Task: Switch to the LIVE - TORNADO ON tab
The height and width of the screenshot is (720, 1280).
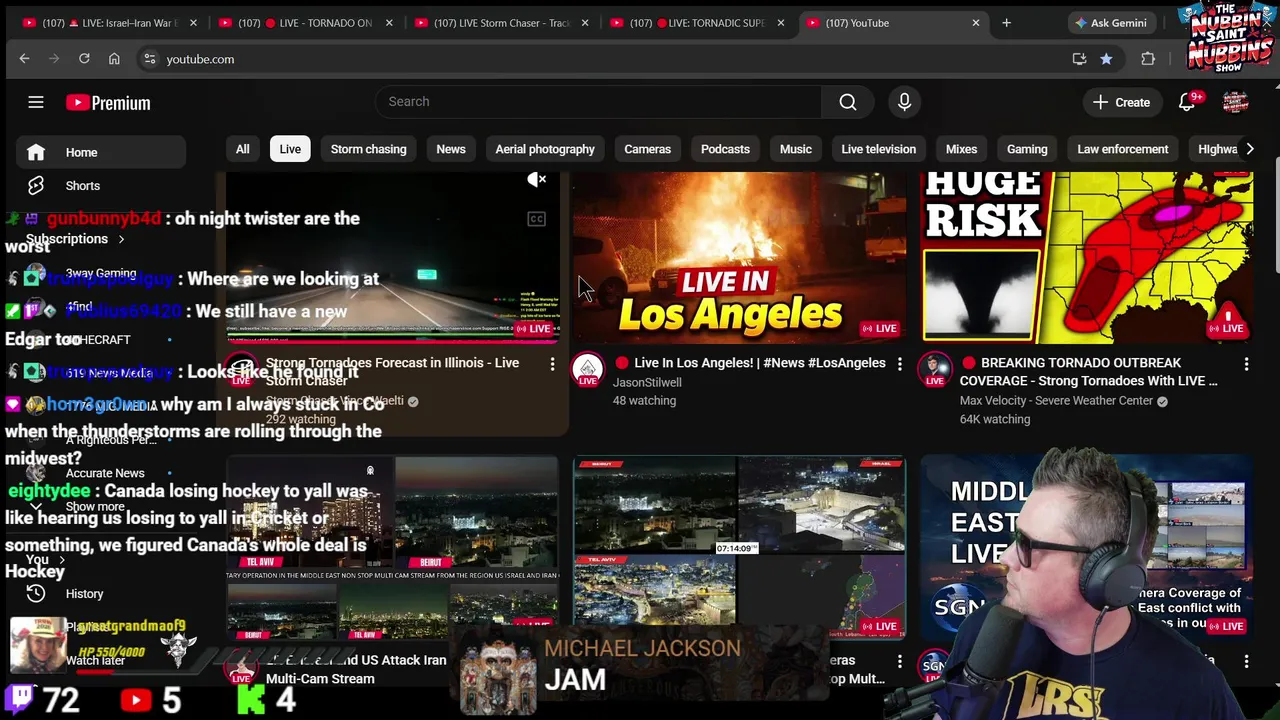Action: (305, 23)
